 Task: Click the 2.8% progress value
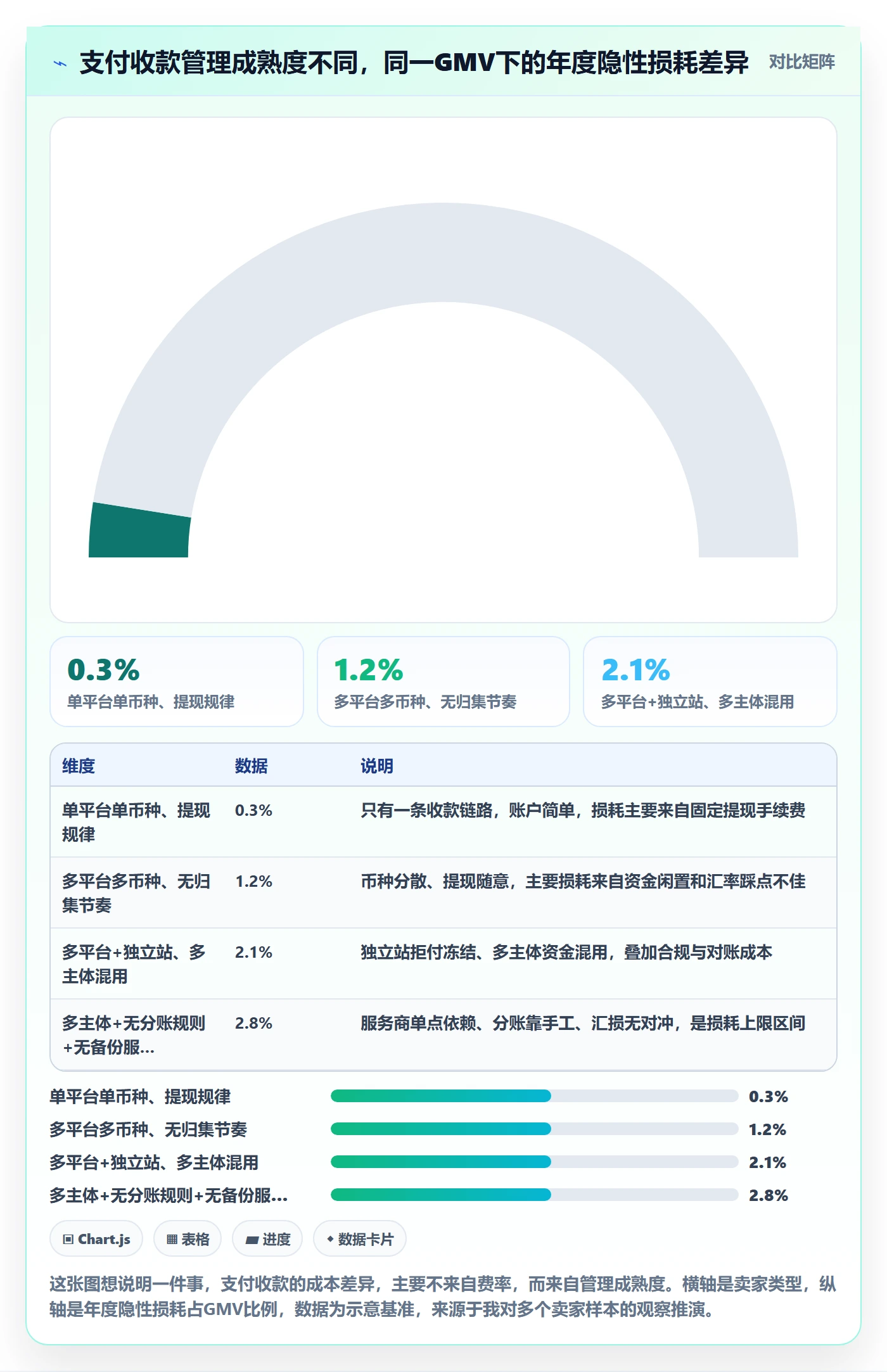click(768, 1195)
